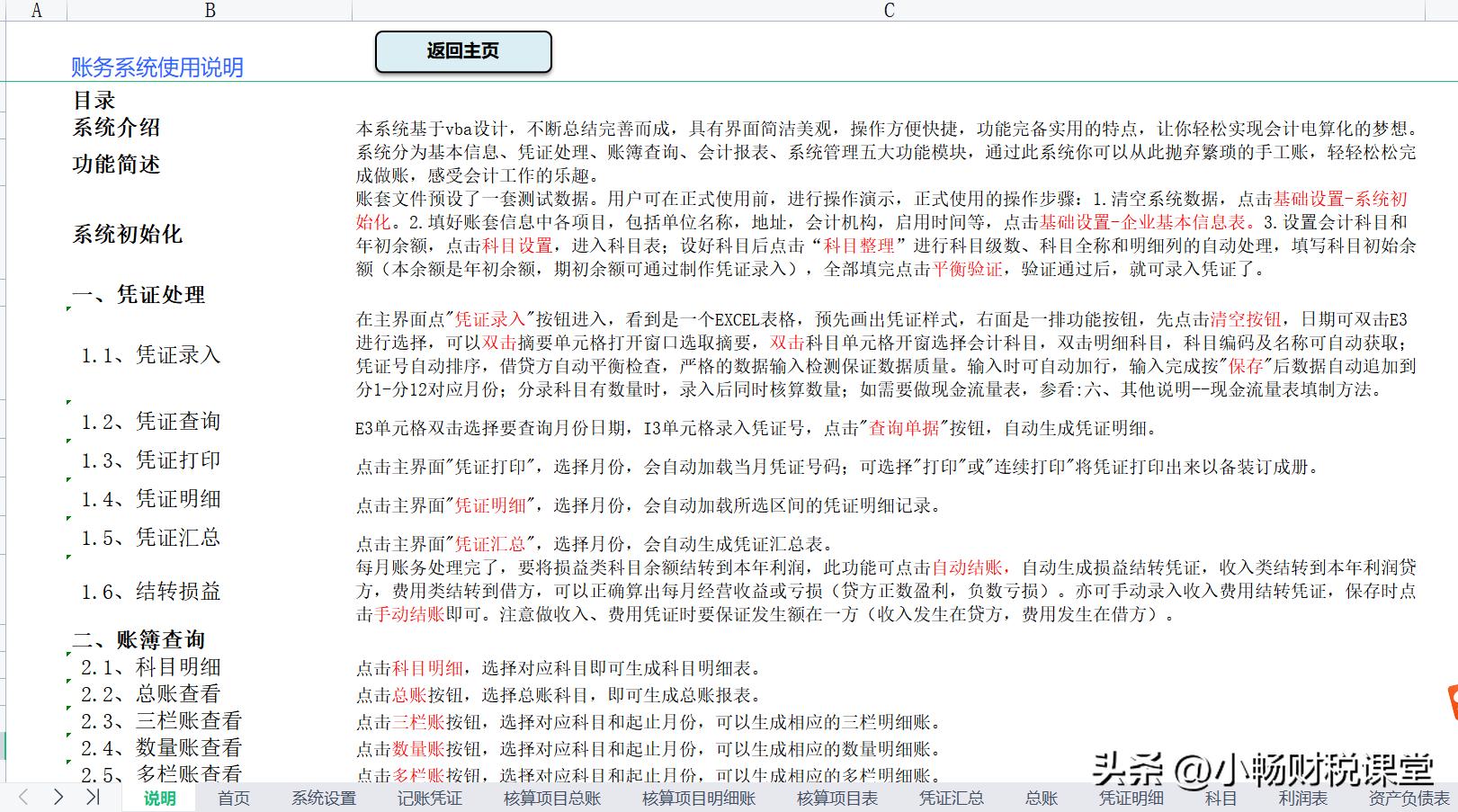Image resolution: width=1458 pixels, height=812 pixels.
Task: Open the 总账 sheet tab
Action: coord(1042,798)
